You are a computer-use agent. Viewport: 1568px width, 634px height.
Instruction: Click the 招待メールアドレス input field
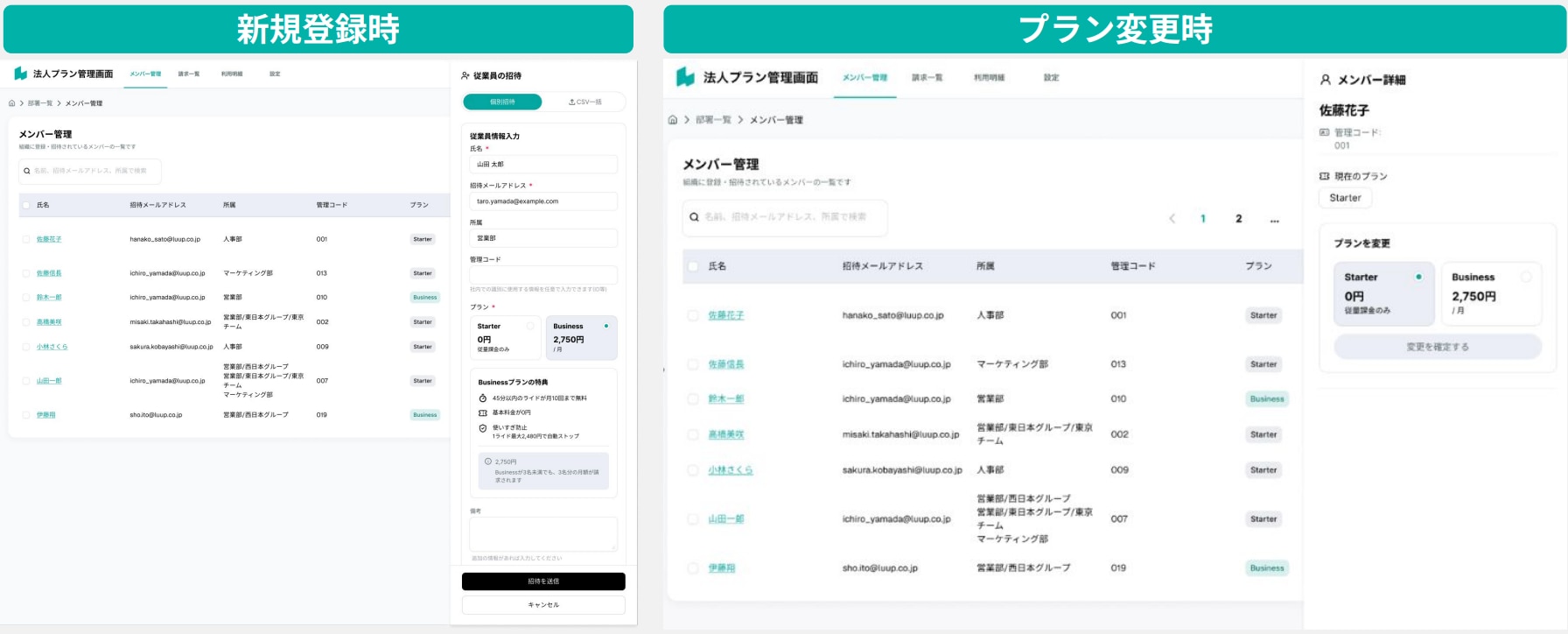(x=543, y=201)
